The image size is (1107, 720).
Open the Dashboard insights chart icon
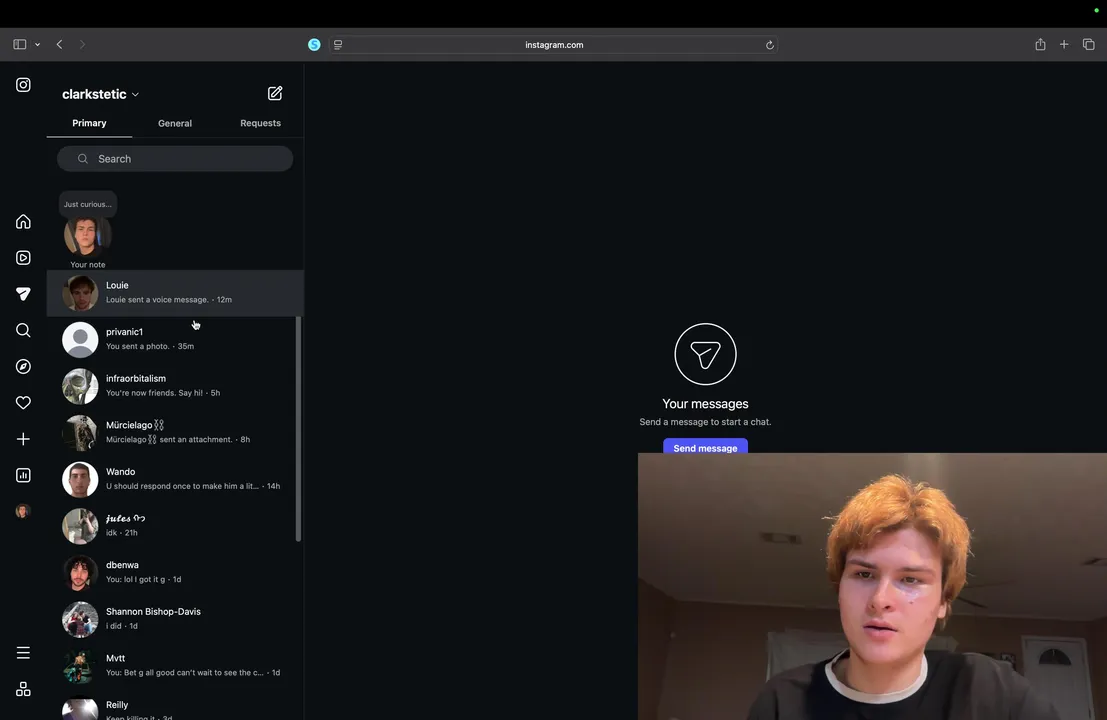click(x=23, y=475)
